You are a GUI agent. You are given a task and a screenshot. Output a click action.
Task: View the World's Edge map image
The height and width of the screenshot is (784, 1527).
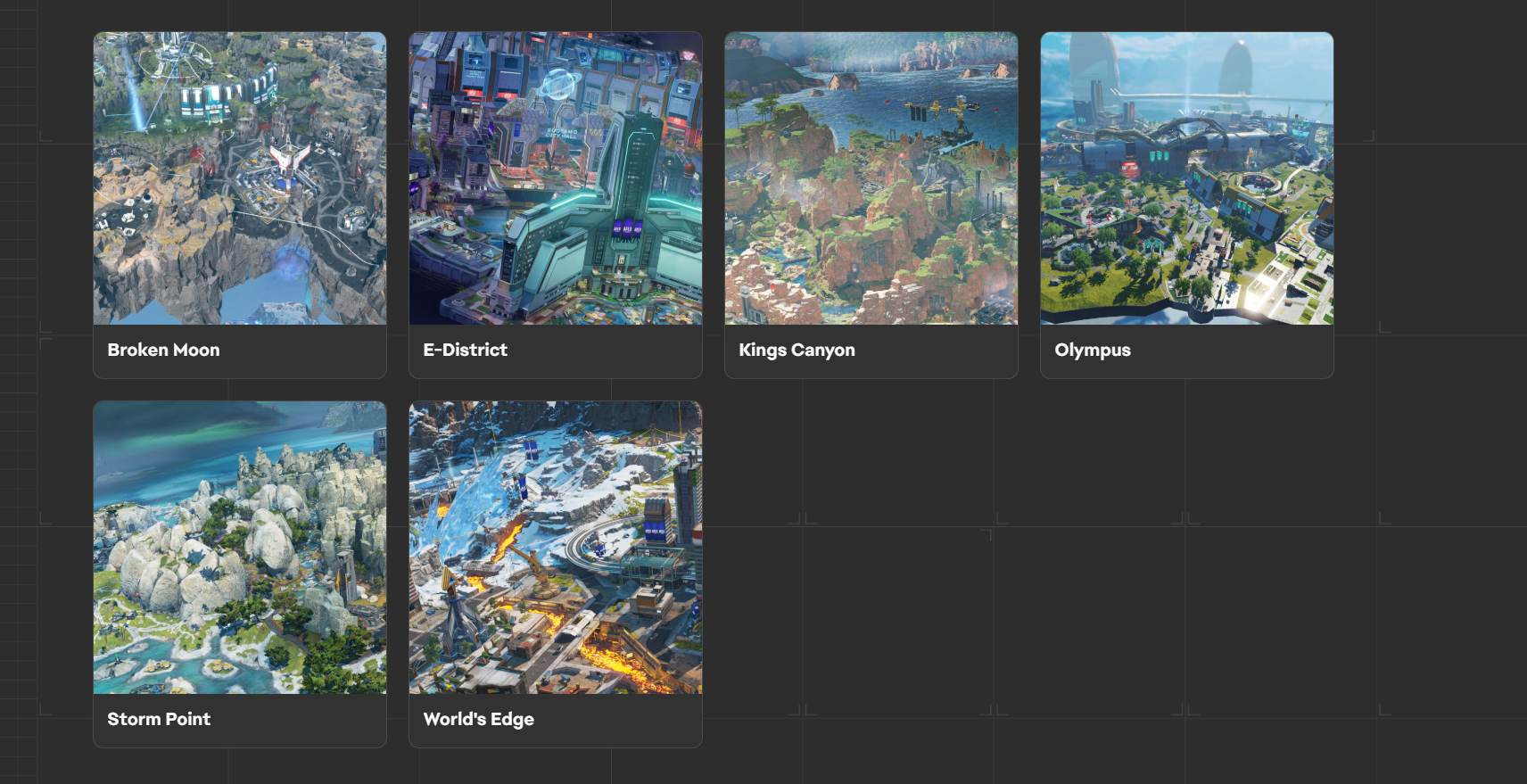[556, 548]
